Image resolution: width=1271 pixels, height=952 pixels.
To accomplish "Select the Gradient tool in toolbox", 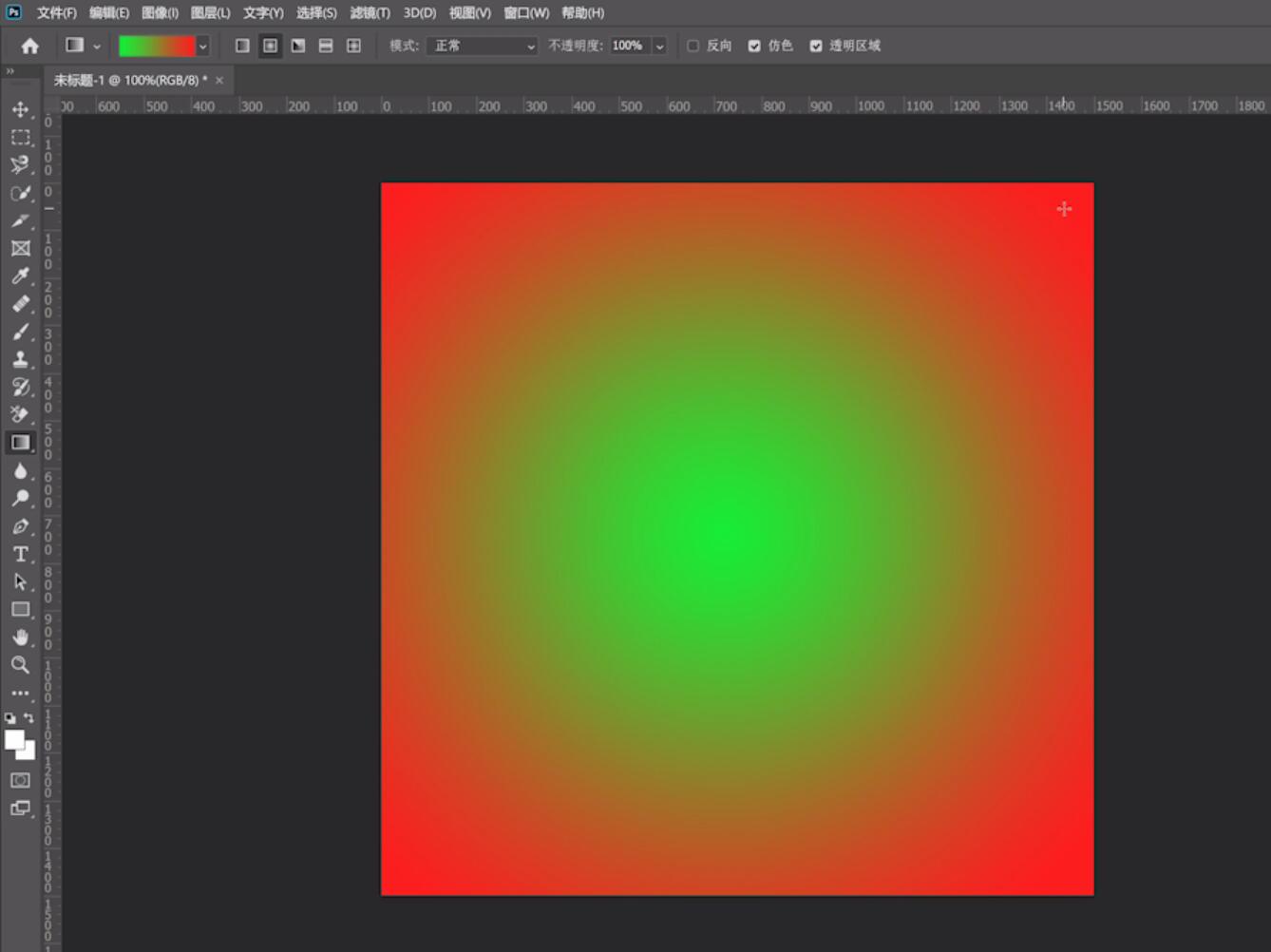I will [20, 443].
